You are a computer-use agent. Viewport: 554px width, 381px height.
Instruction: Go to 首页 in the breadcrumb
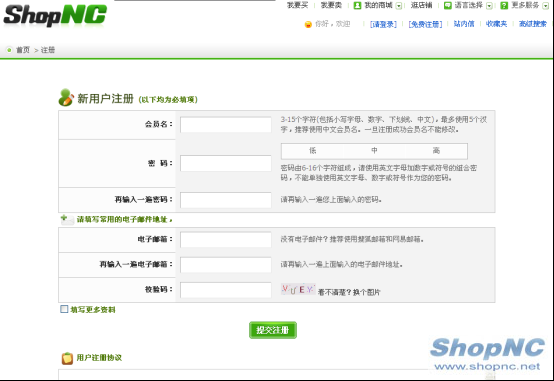(x=23, y=50)
